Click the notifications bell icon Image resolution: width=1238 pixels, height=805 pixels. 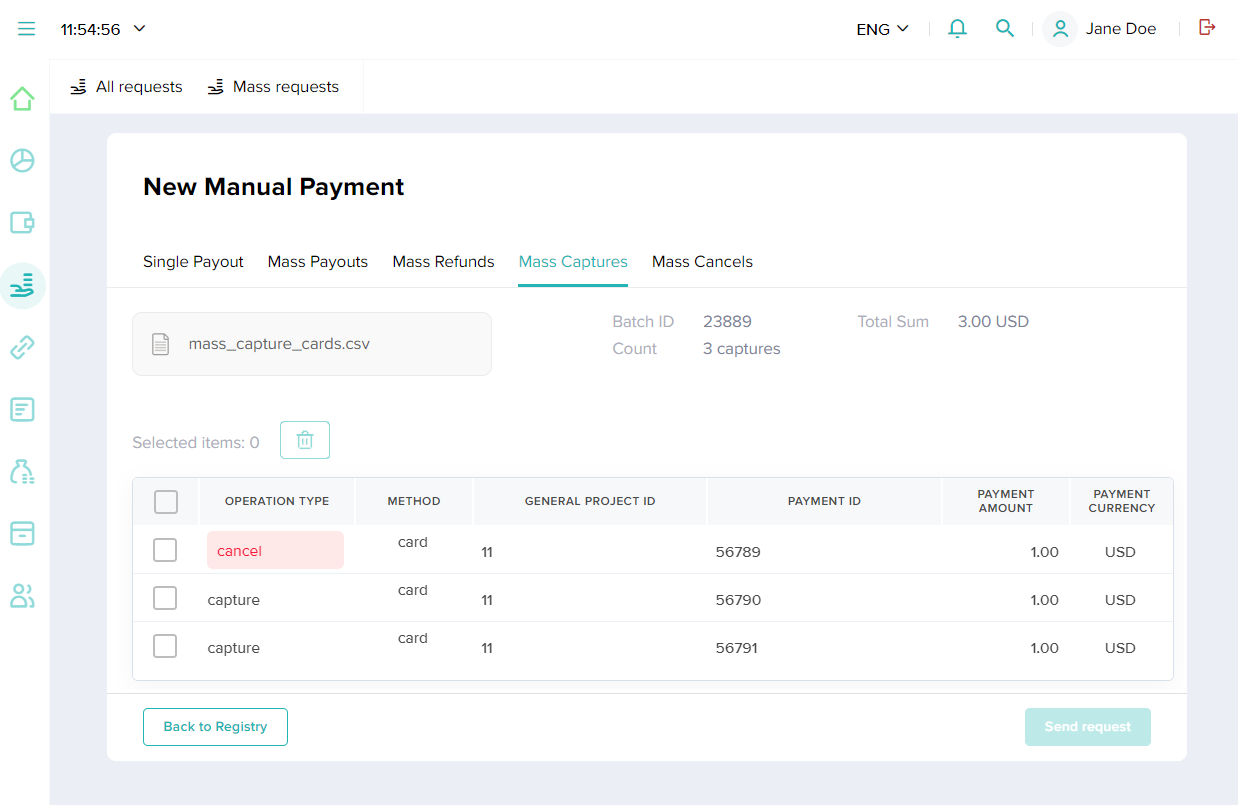[957, 29]
